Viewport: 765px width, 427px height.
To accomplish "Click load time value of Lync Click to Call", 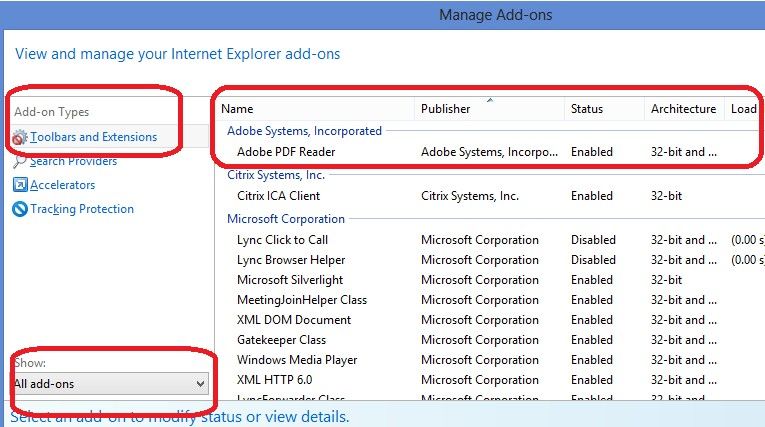I will [747, 240].
